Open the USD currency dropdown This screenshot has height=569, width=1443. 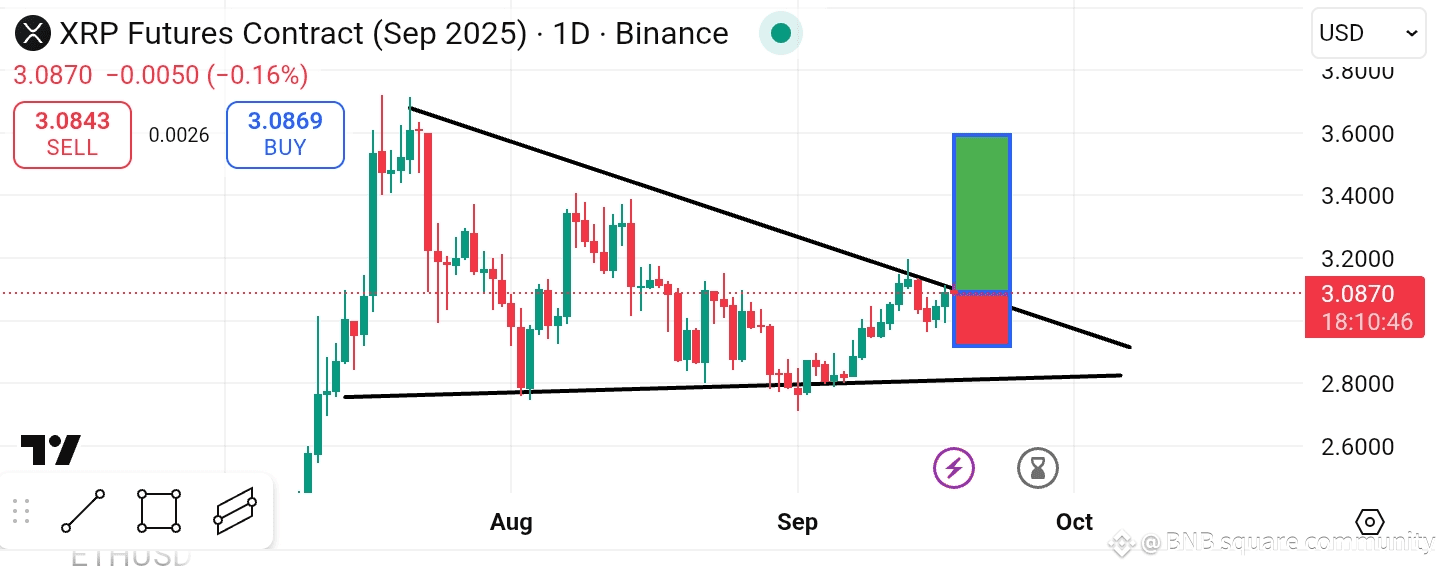pyautogui.click(x=1369, y=33)
